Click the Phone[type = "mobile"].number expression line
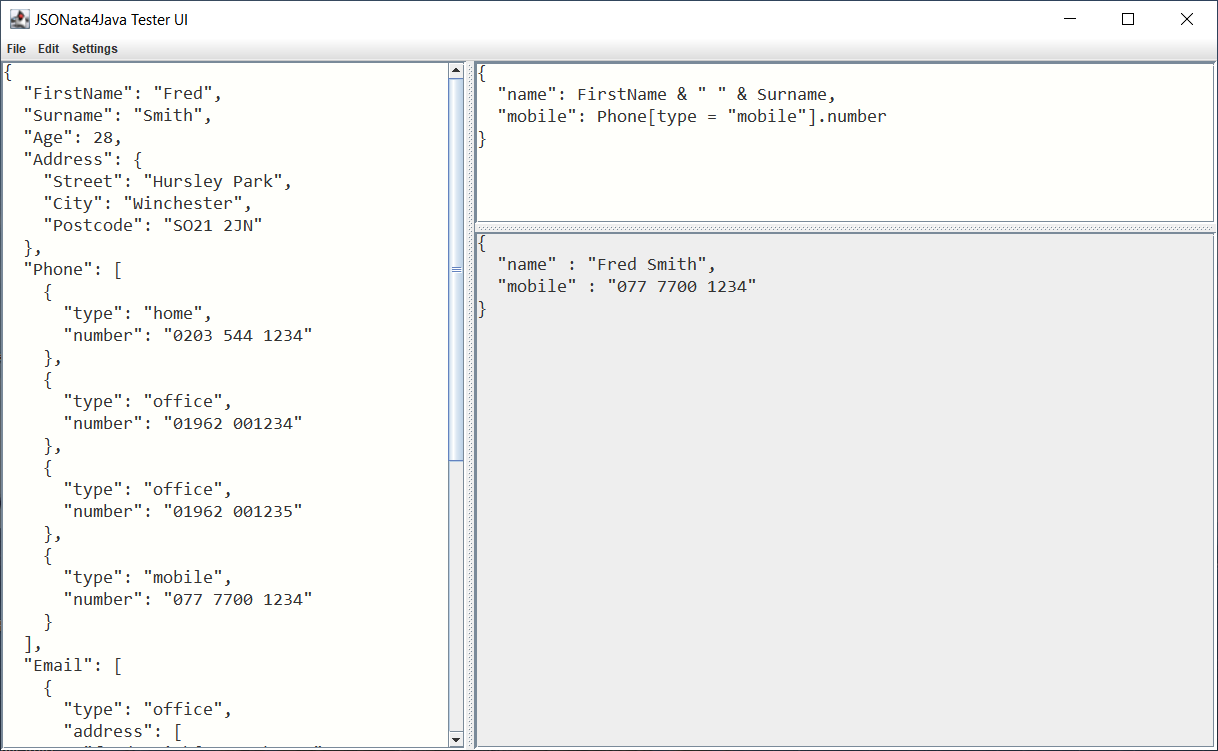Image resolution: width=1218 pixels, height=751 pixels. (741, 117)
